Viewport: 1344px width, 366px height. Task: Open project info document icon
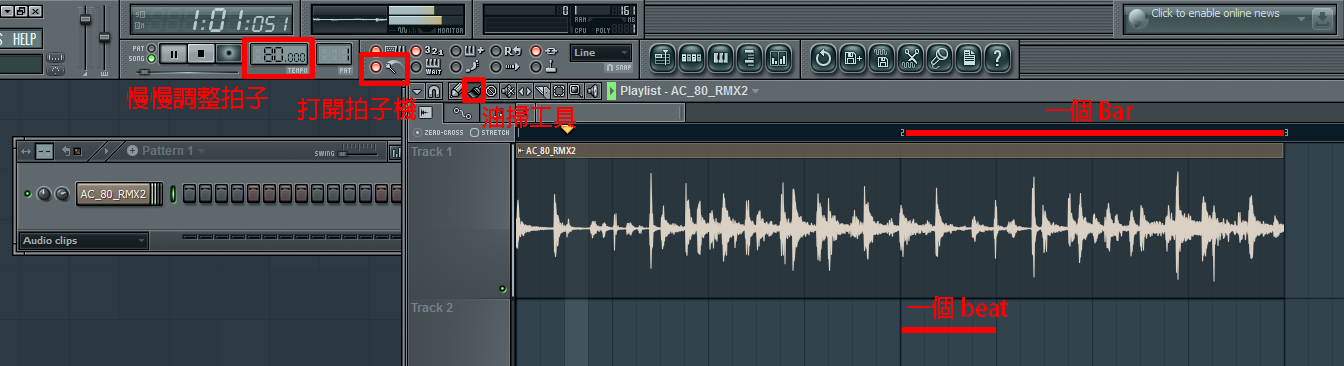pyautogui.click(x=968, y=58)
